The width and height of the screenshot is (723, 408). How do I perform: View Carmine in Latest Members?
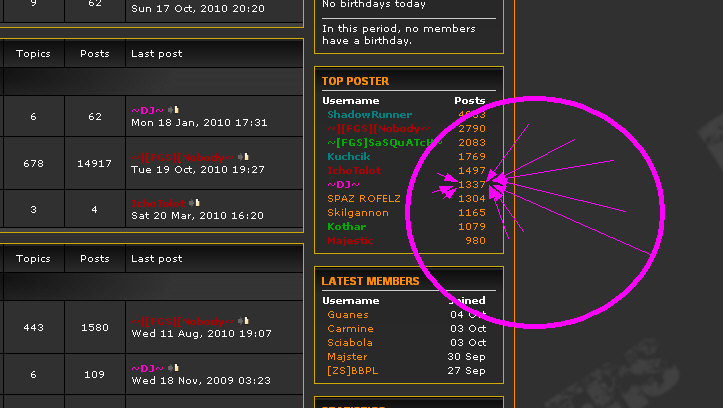(x=350, y=329)
